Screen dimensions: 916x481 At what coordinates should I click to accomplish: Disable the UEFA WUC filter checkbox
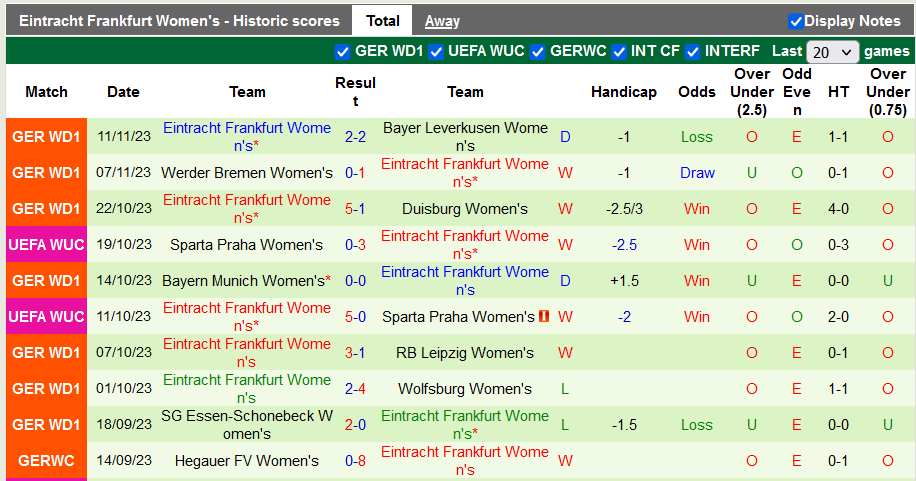pos(436,52)
